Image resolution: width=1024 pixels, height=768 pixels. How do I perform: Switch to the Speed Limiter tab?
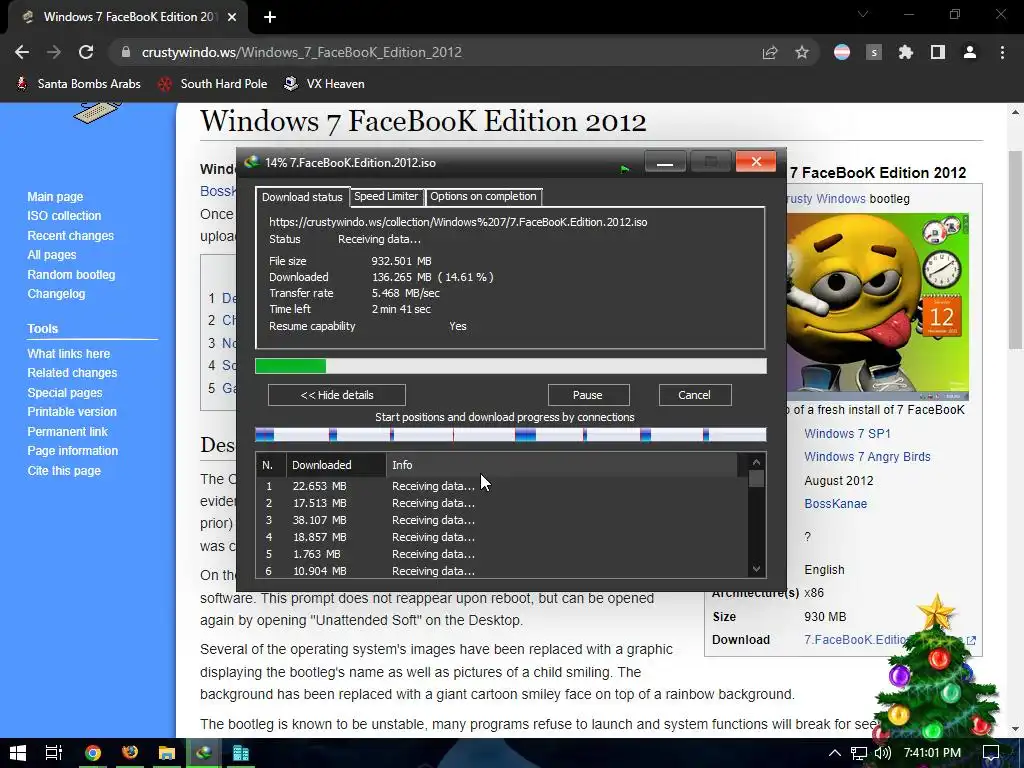386,197
